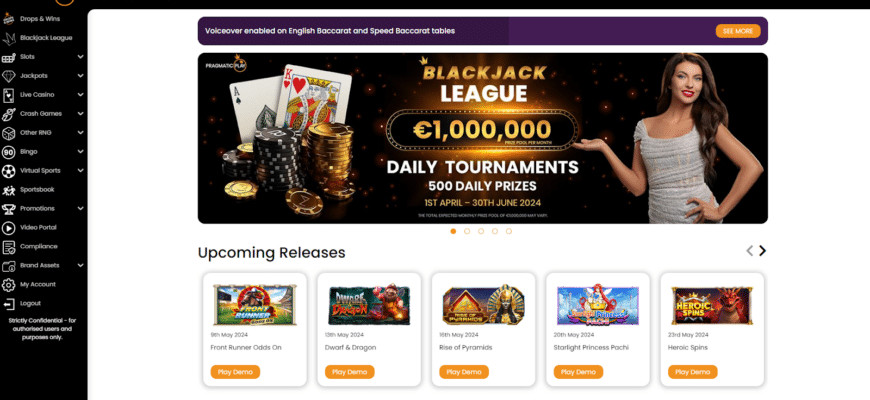Play Demo for Front Runner Odds On
Viewport: 870px width, 400px height.
235,372
